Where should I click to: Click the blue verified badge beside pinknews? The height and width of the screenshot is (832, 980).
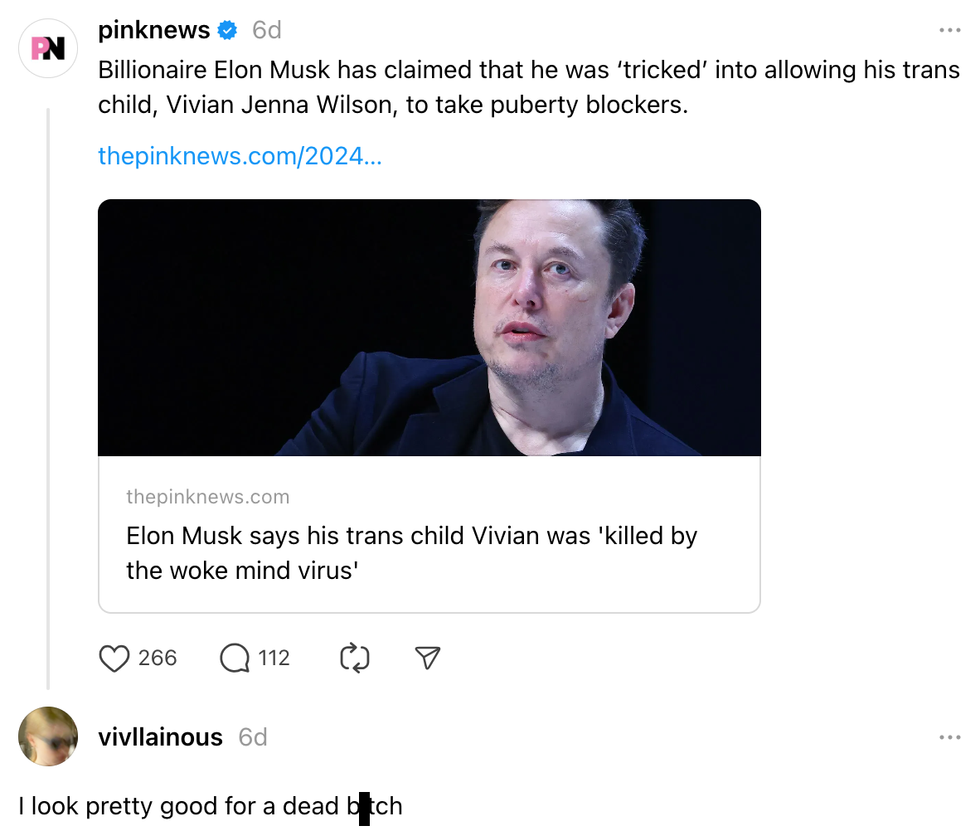click(228, 31)
